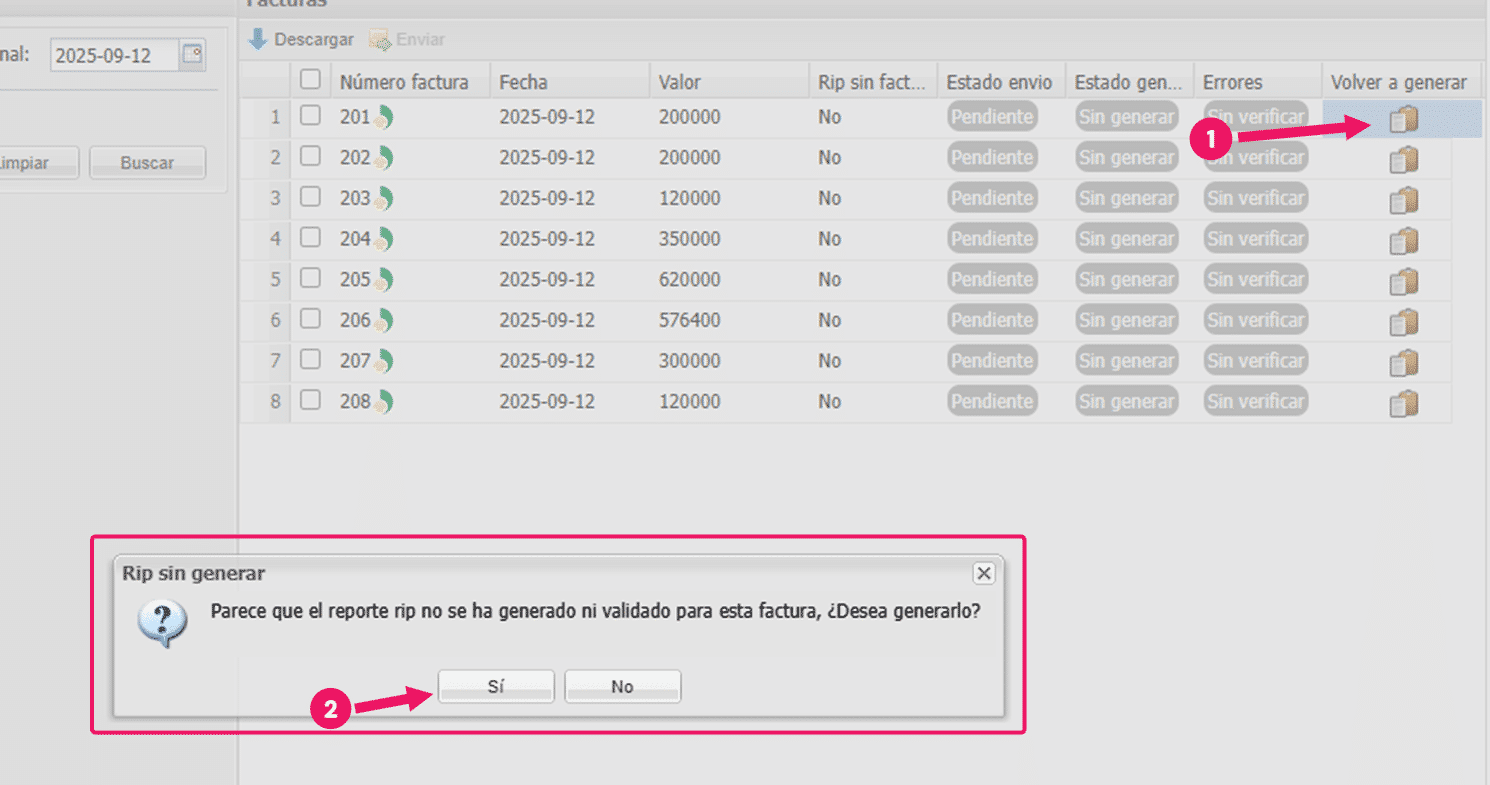Screen dimensions: 1490x785
Task: Check the box for invoice 202
Action: 311,156
